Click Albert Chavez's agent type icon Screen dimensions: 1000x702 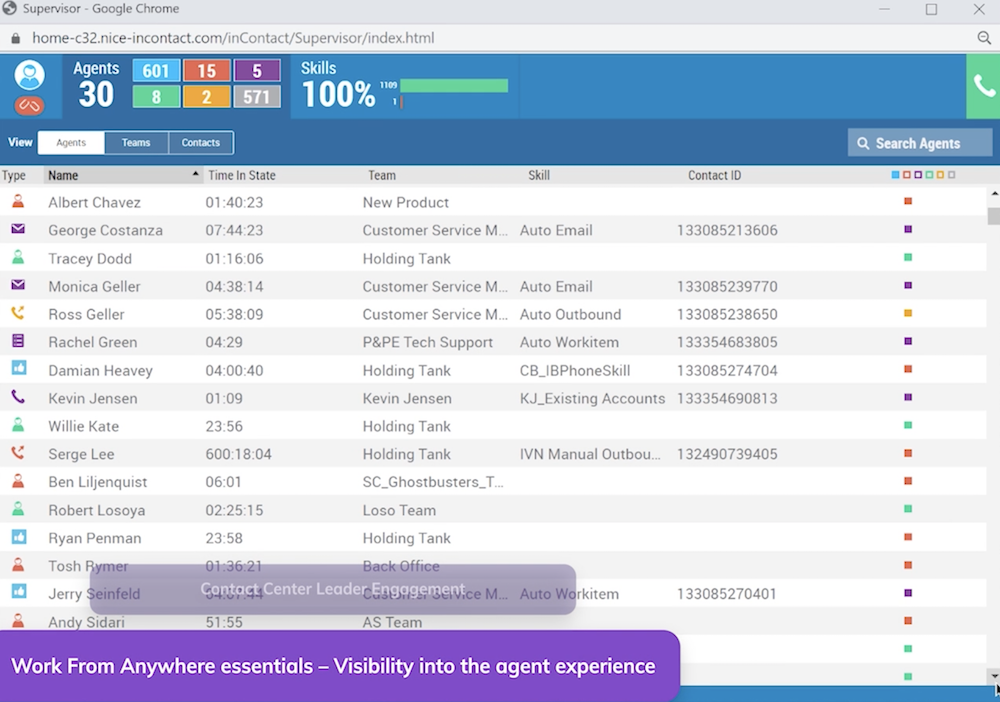[18, 201]
